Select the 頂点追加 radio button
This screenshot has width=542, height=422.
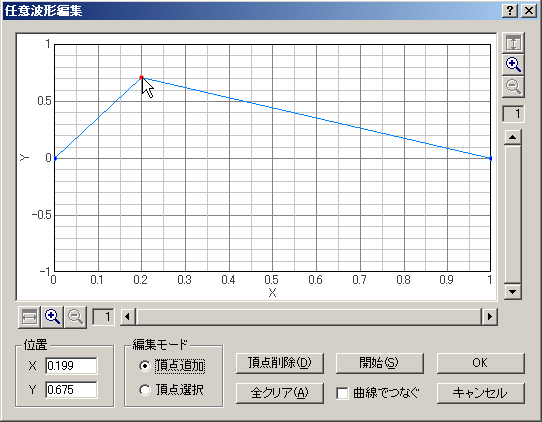point(144,366)
